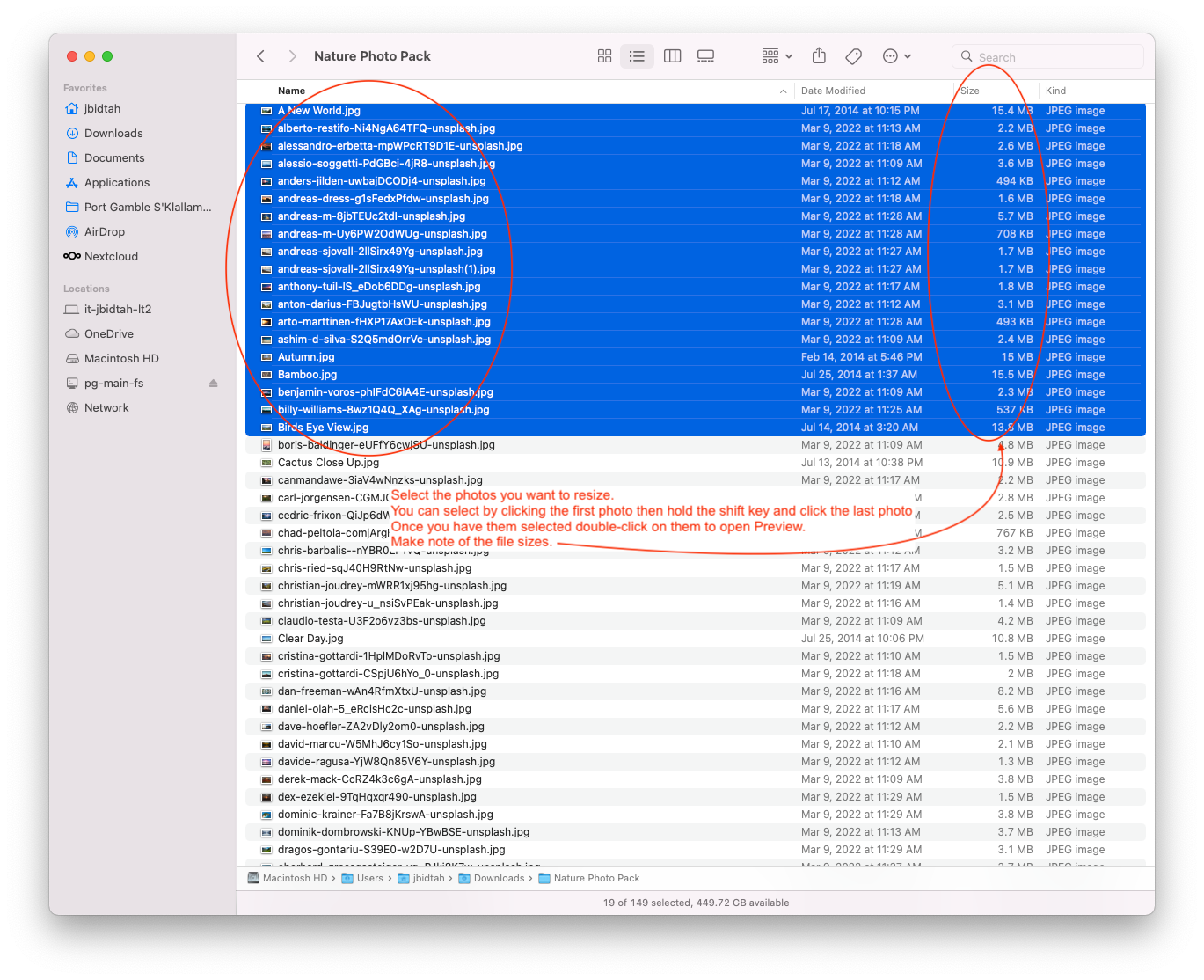Image resolution: width=1204 pixels, height=980 pixels.
Task: Switch to list view
Action: click(637, 56)
